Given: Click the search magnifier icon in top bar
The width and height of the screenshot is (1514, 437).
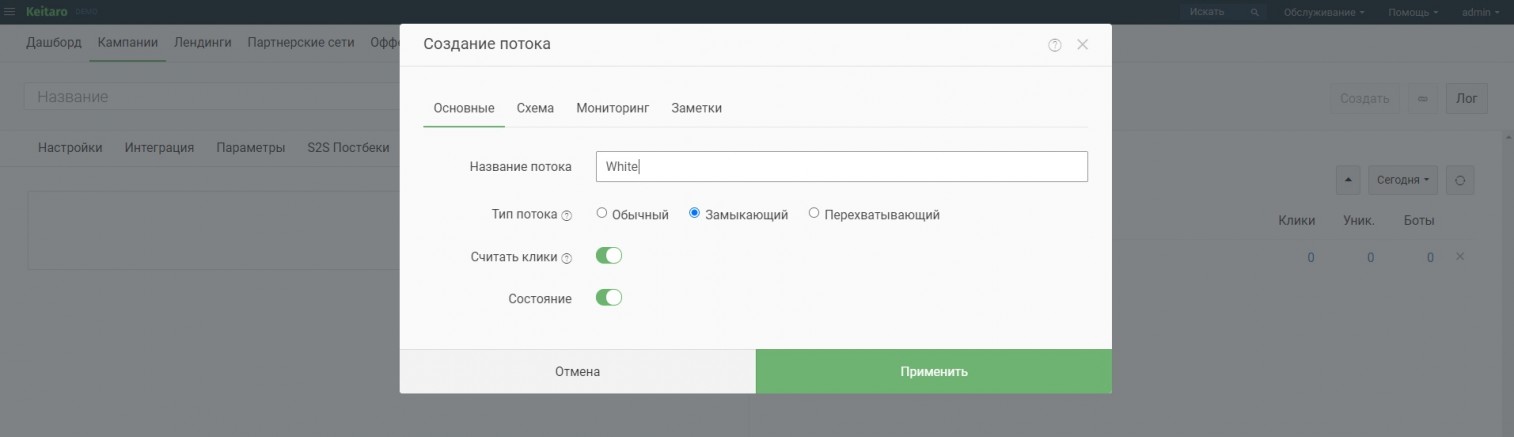Looking at the screenshot, I should (x=1255, y=12).
